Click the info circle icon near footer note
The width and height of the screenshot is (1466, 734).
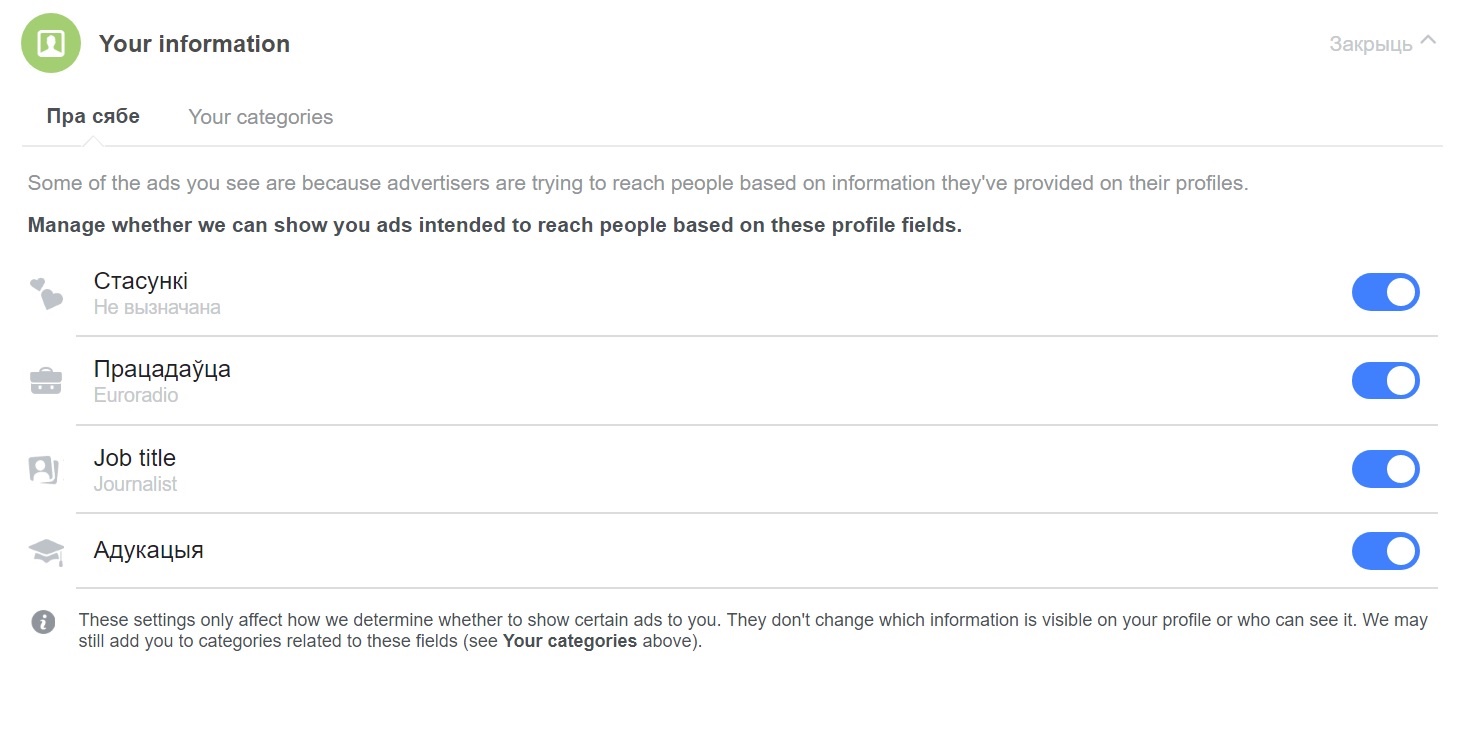[x=43, y=622]
